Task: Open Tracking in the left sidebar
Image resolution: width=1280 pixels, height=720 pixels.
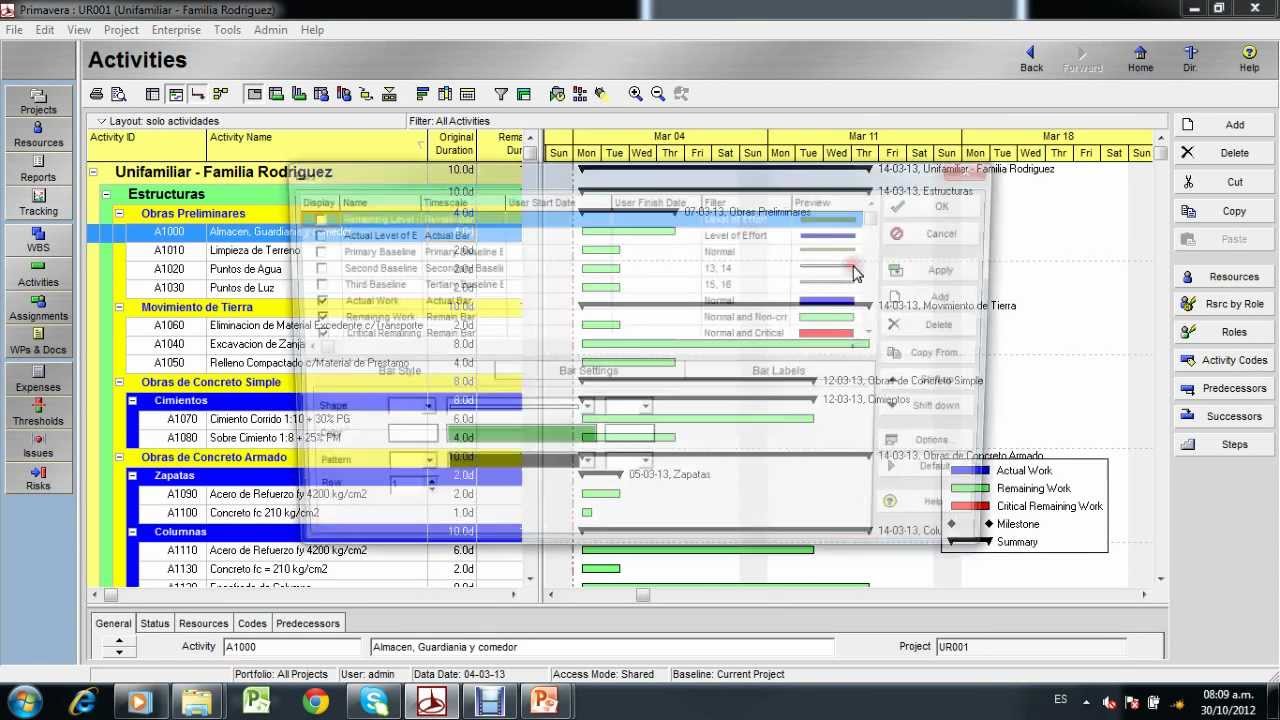Action: pos(38,202)
